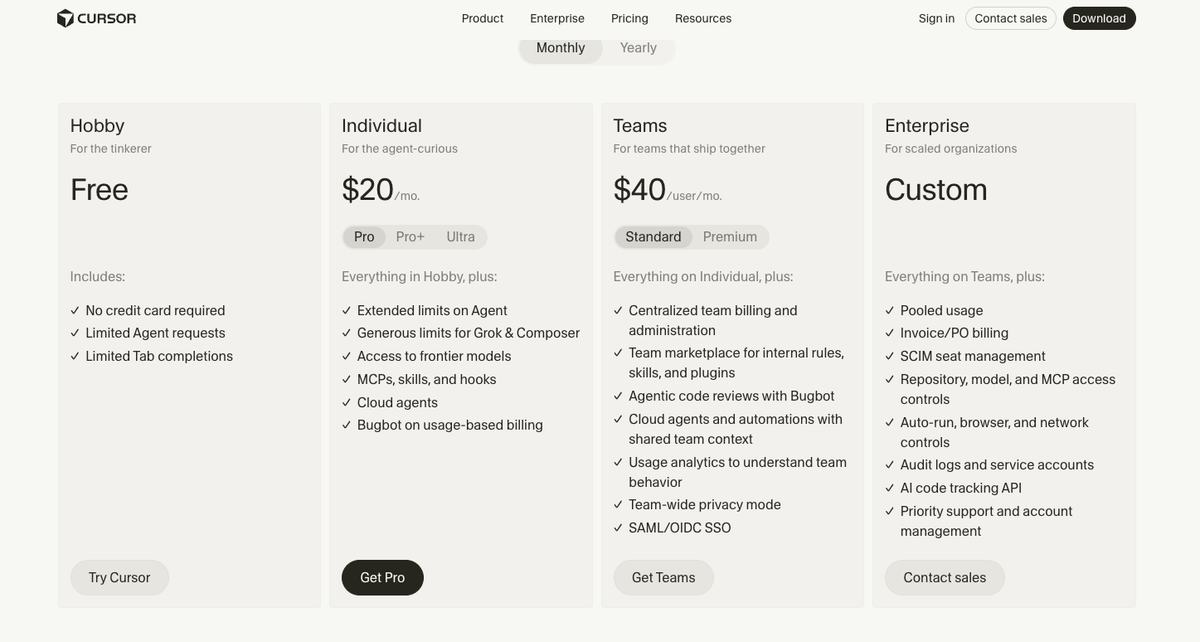Click the Try Cursor button

(x=119, y=578)
